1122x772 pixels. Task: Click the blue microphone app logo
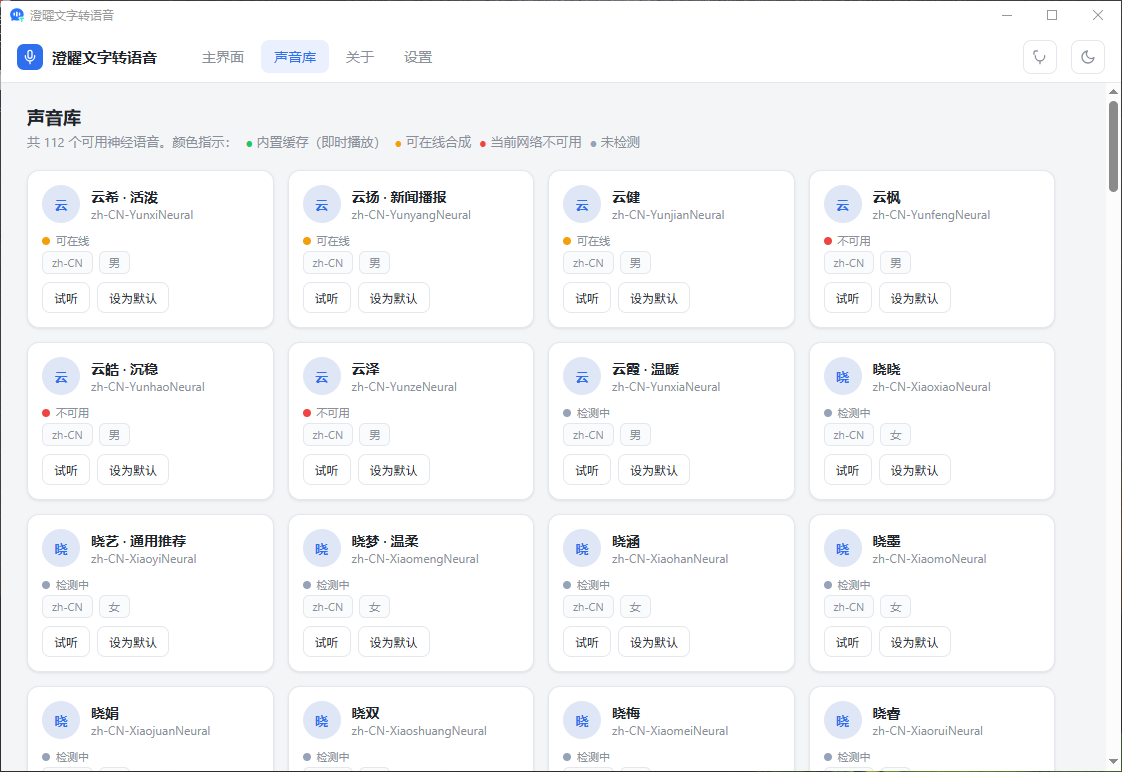coord(30,57)
